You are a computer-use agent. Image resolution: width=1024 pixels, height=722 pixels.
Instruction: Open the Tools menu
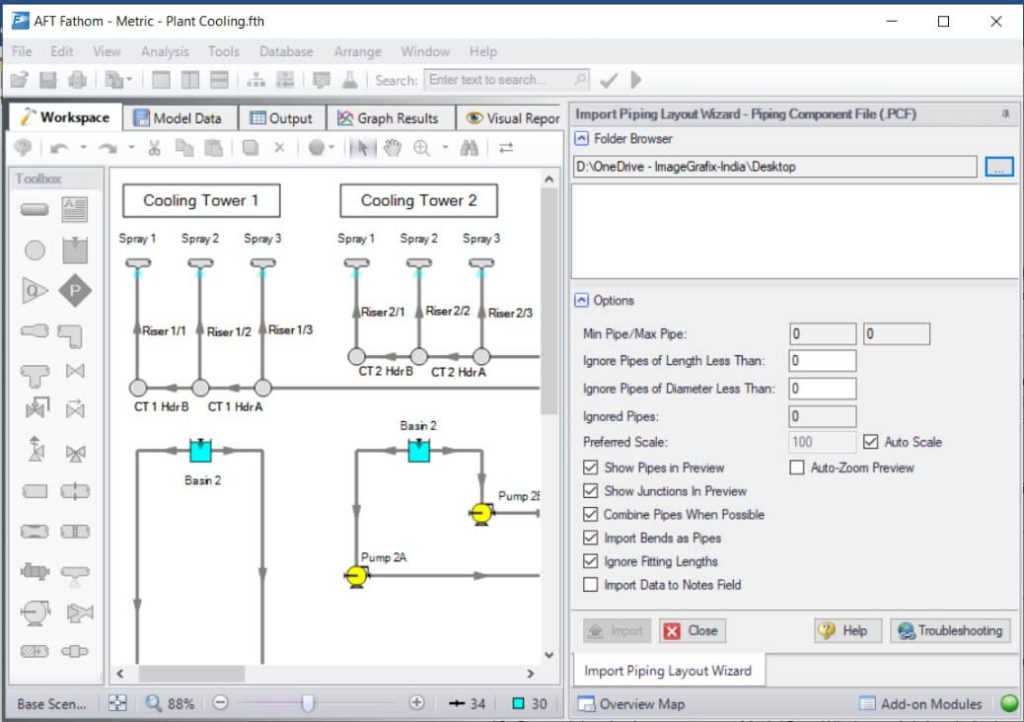(x=223, y=52)
